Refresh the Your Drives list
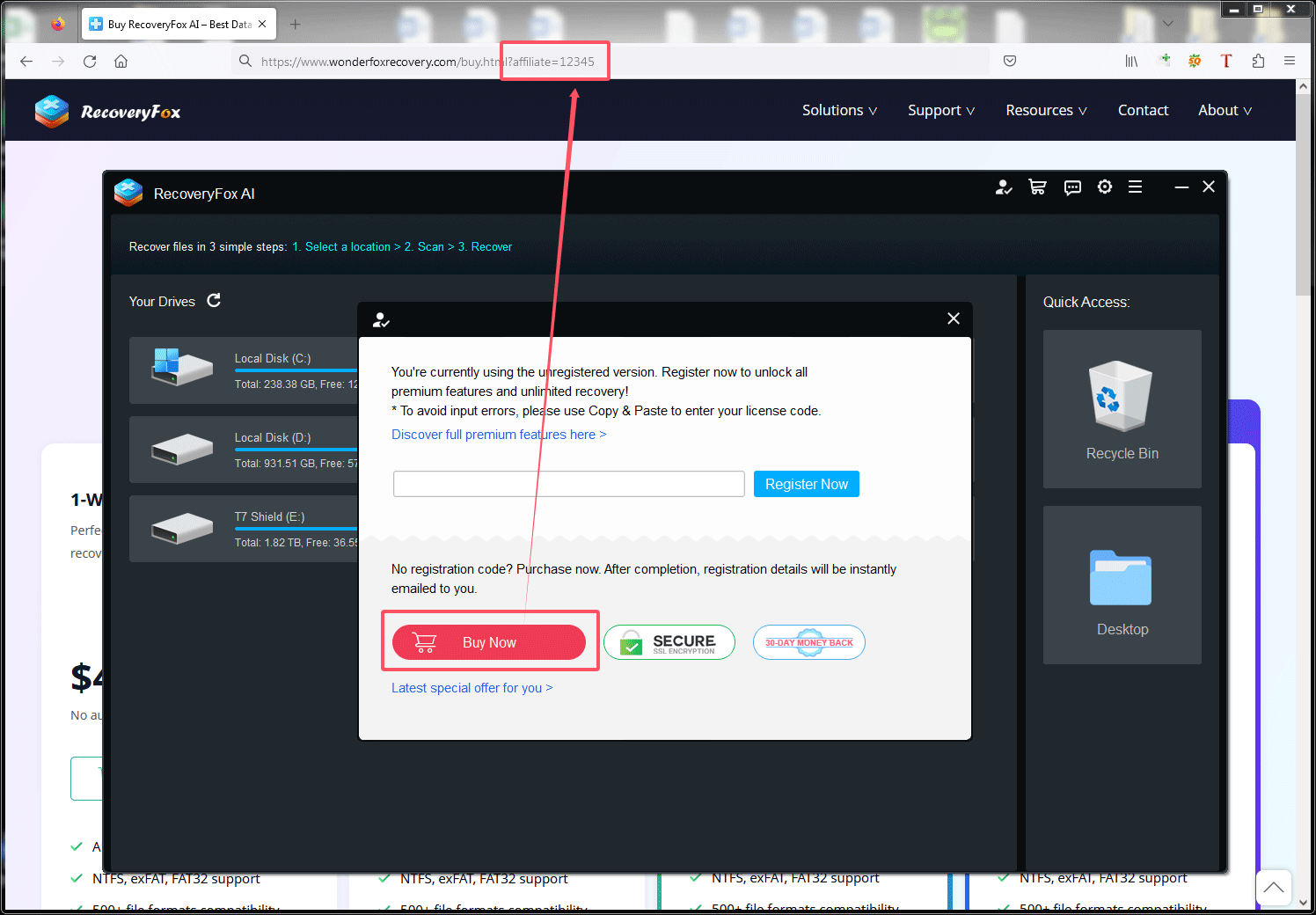The height and width of the screenshot is (915, 1316). tap(214, 301)
